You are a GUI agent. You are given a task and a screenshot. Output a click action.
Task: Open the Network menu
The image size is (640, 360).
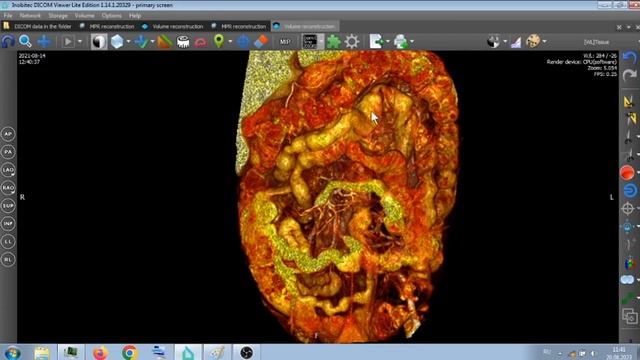[x=30, y=16]
